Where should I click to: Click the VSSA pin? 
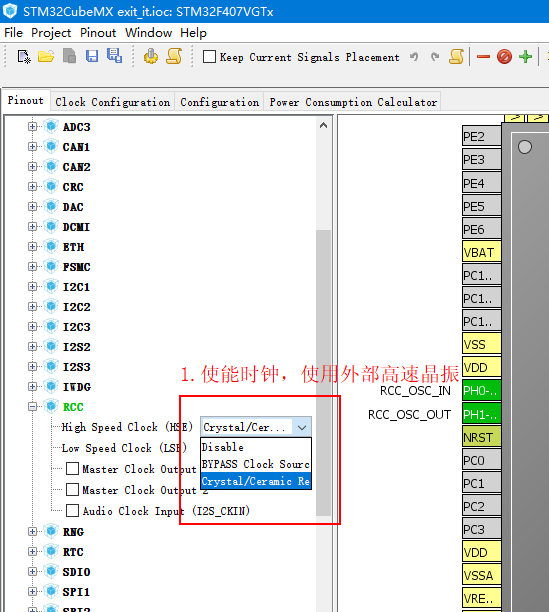481,575
